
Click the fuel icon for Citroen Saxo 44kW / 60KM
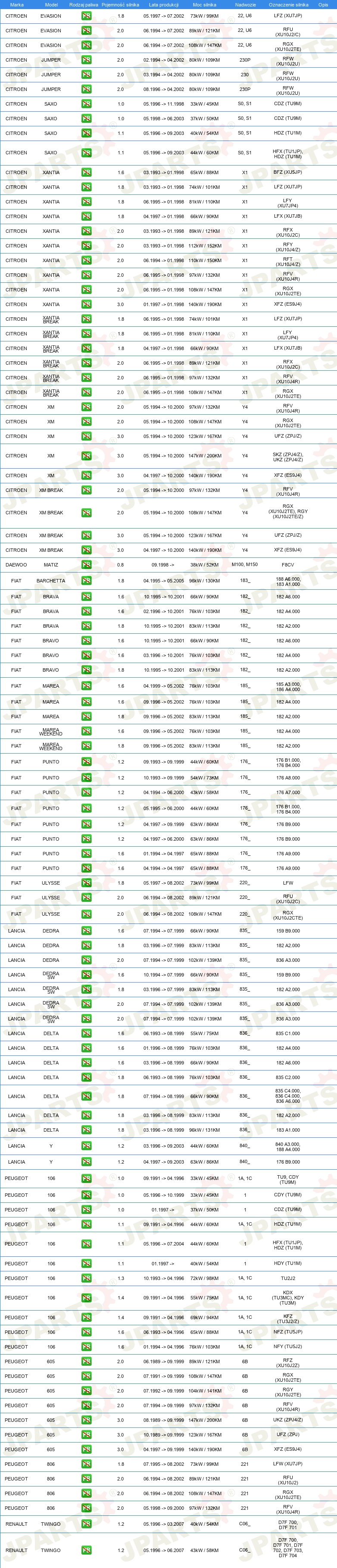pyautogui.click(x=86, y=153)
